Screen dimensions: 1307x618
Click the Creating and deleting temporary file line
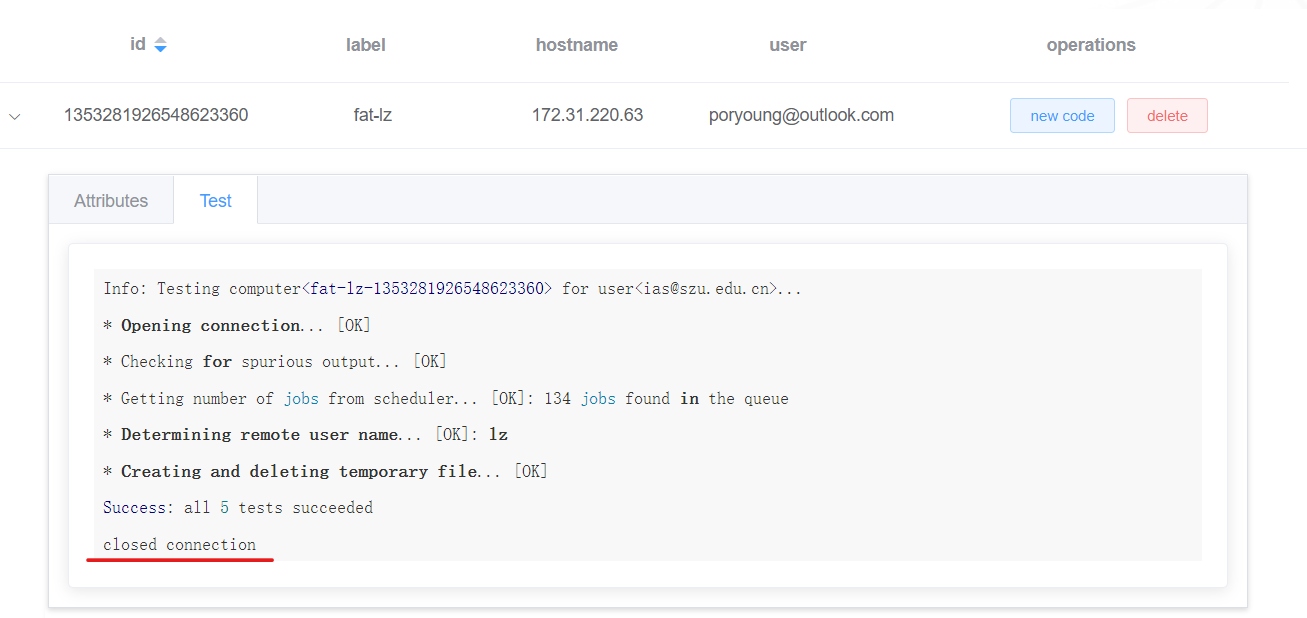(325, 472)
